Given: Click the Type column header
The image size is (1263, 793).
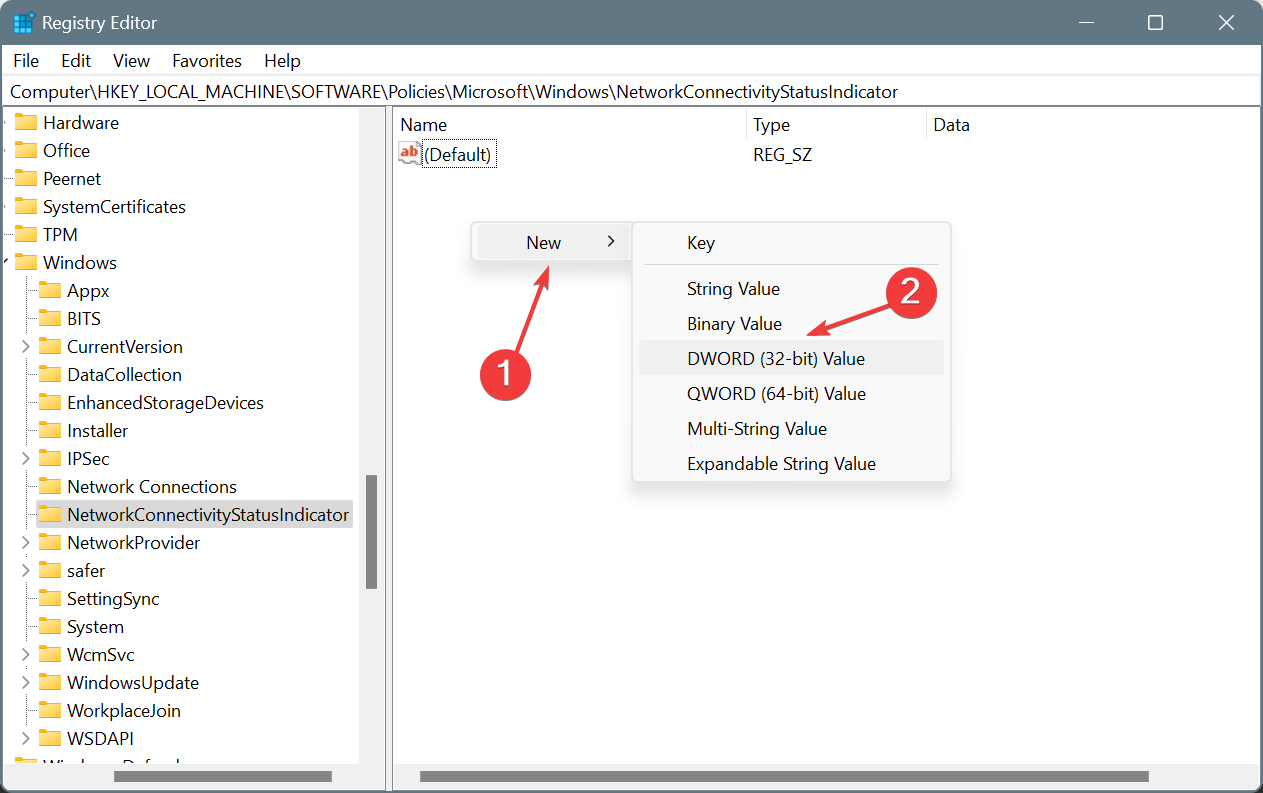Looking at the screenshot, I should (x=837, y=125).
